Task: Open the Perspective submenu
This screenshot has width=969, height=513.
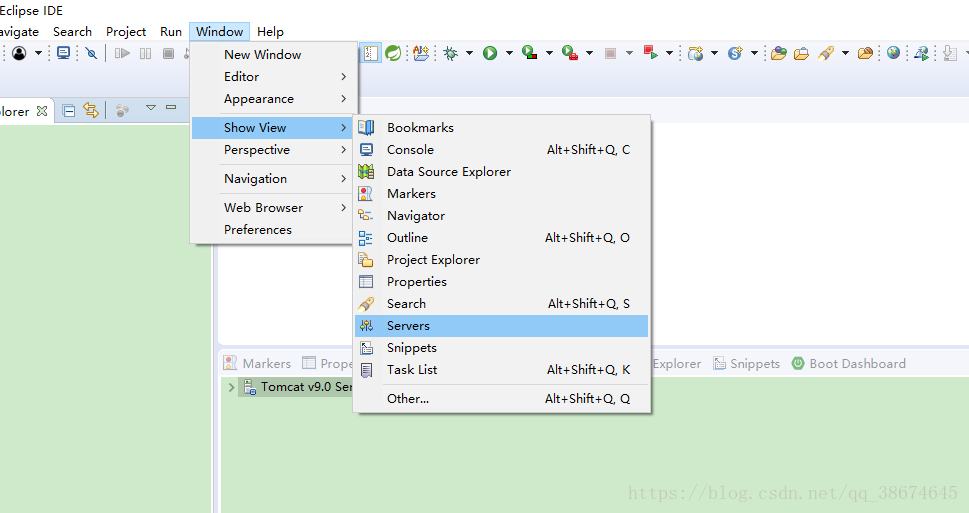Action: click(272, 150)
